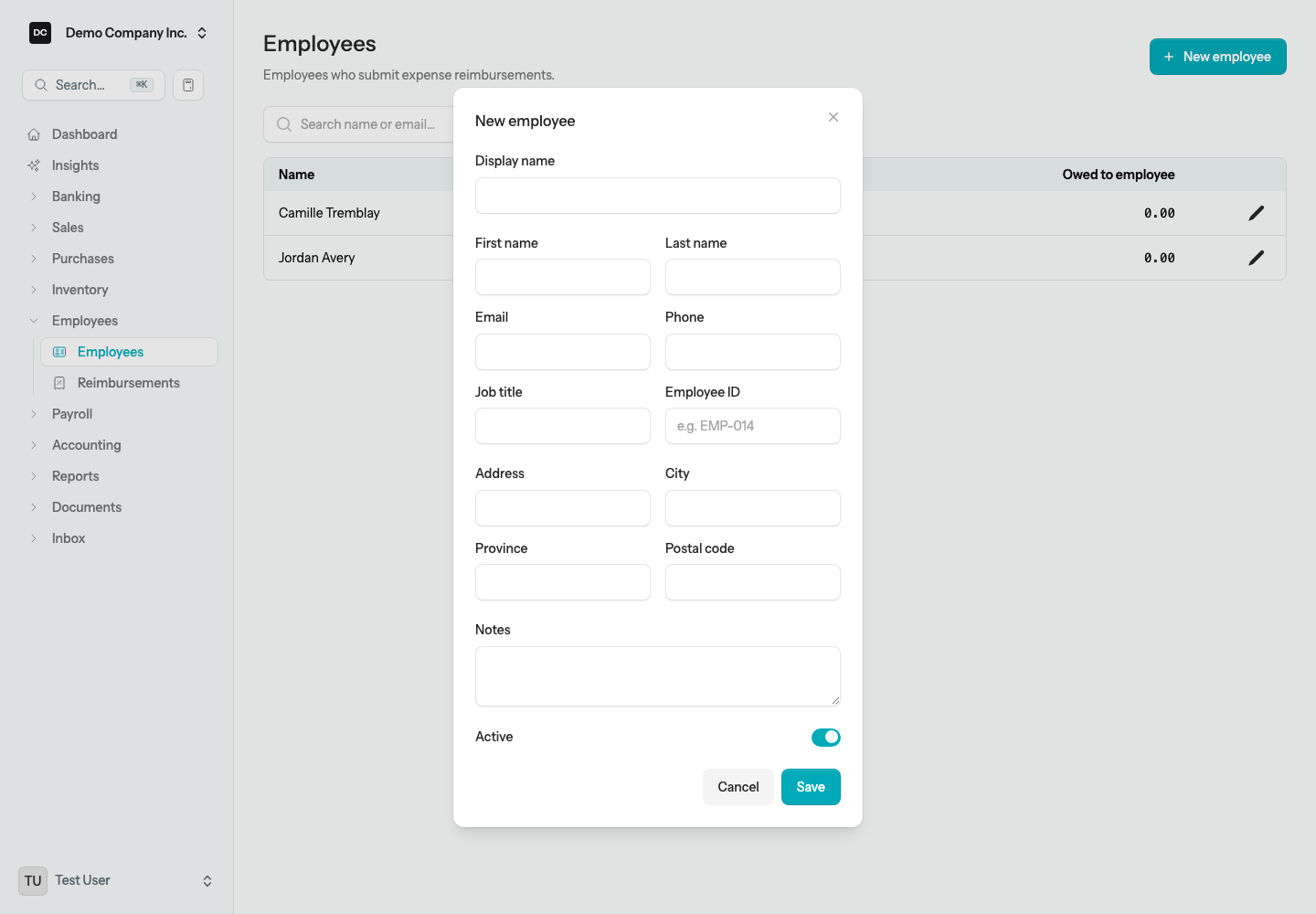Expand the Reports section
This screenshot has height=914, width=1316.
coord(117,476)
